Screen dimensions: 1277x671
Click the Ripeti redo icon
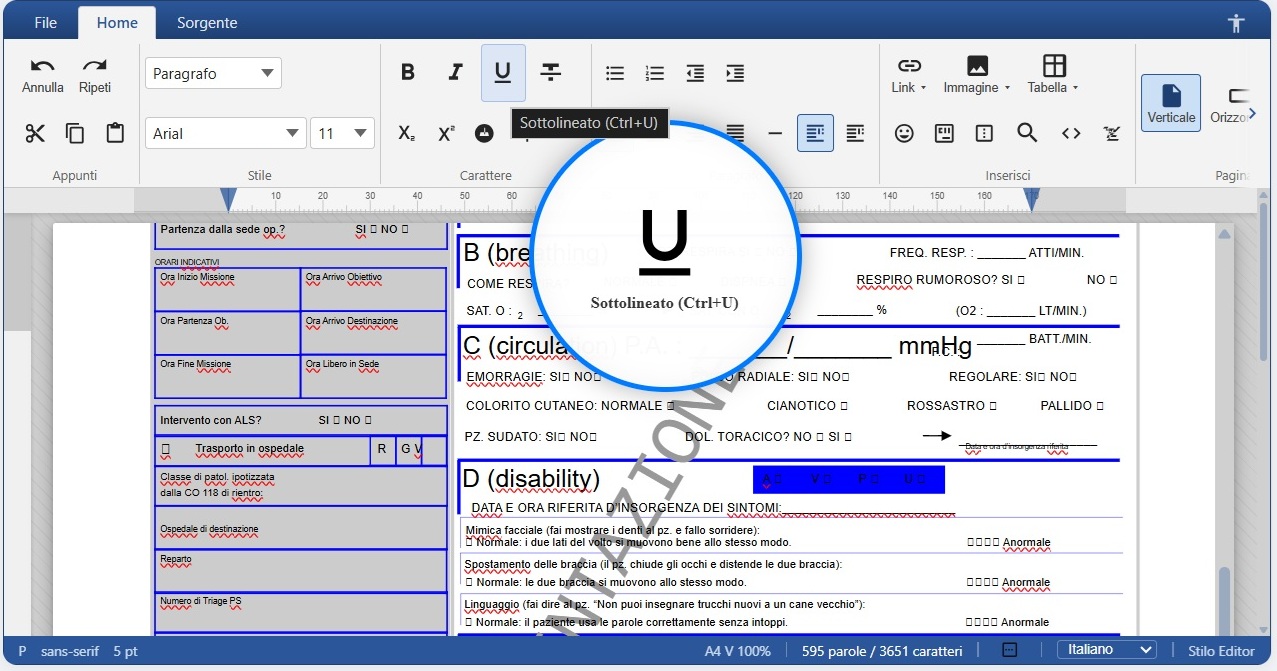(x=95, y=66)
